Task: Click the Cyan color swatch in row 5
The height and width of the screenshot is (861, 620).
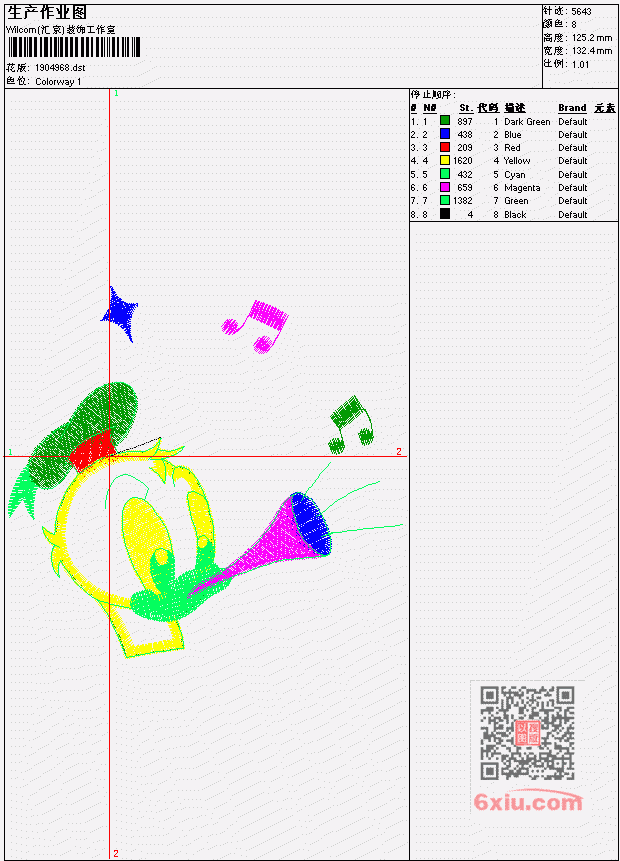Action: point(445,174)
